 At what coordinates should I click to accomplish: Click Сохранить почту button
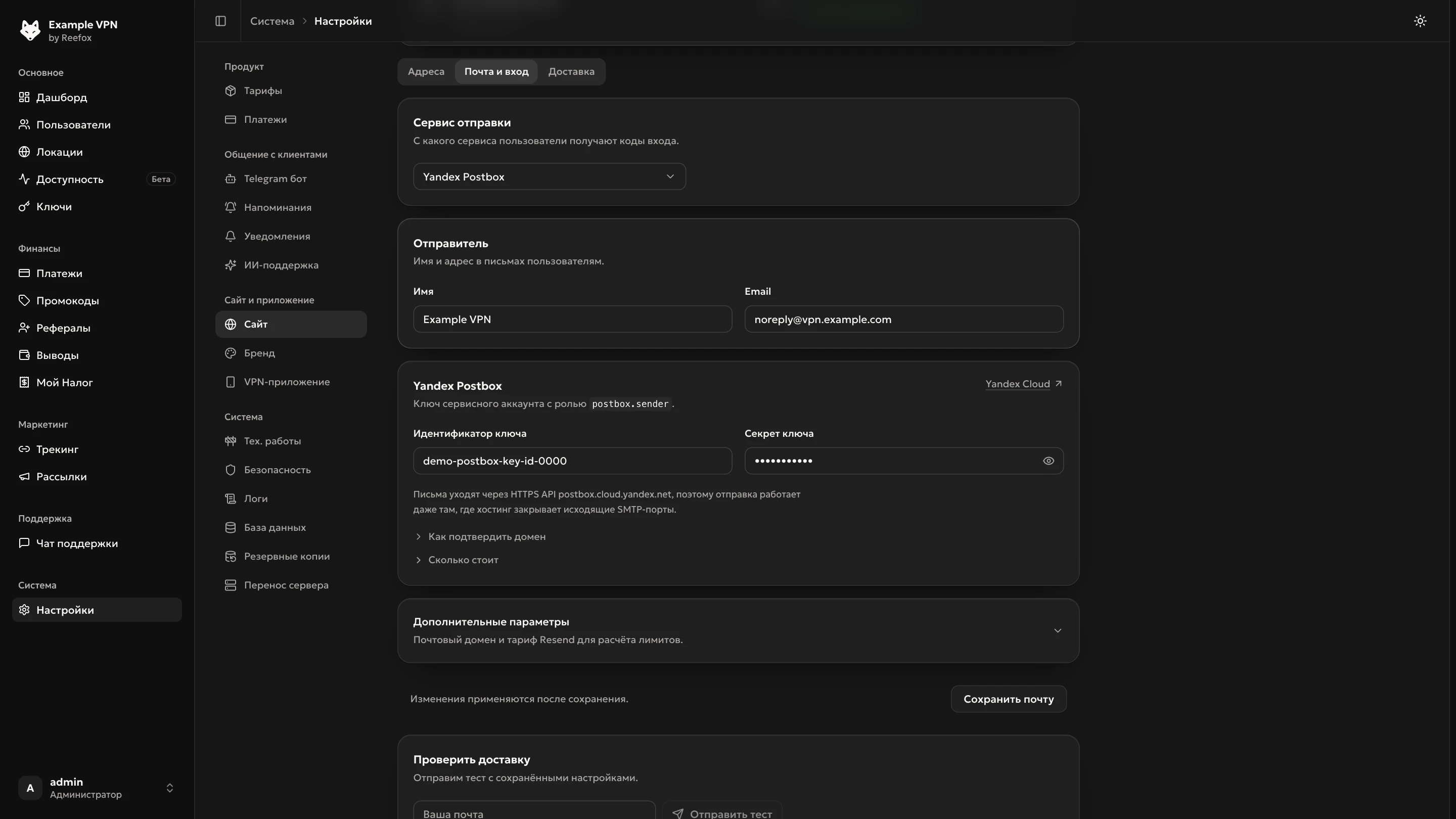1009,699
